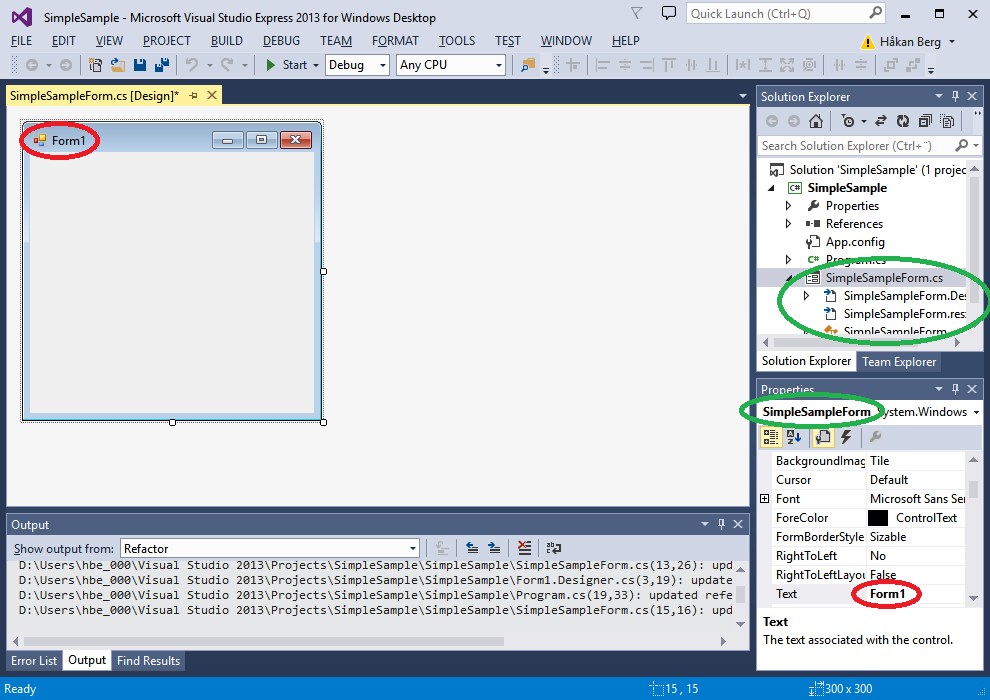The height and width of the screenshot is (700, 990).
Task: Click the New Project toolbar icon
Action: (95, 65)
